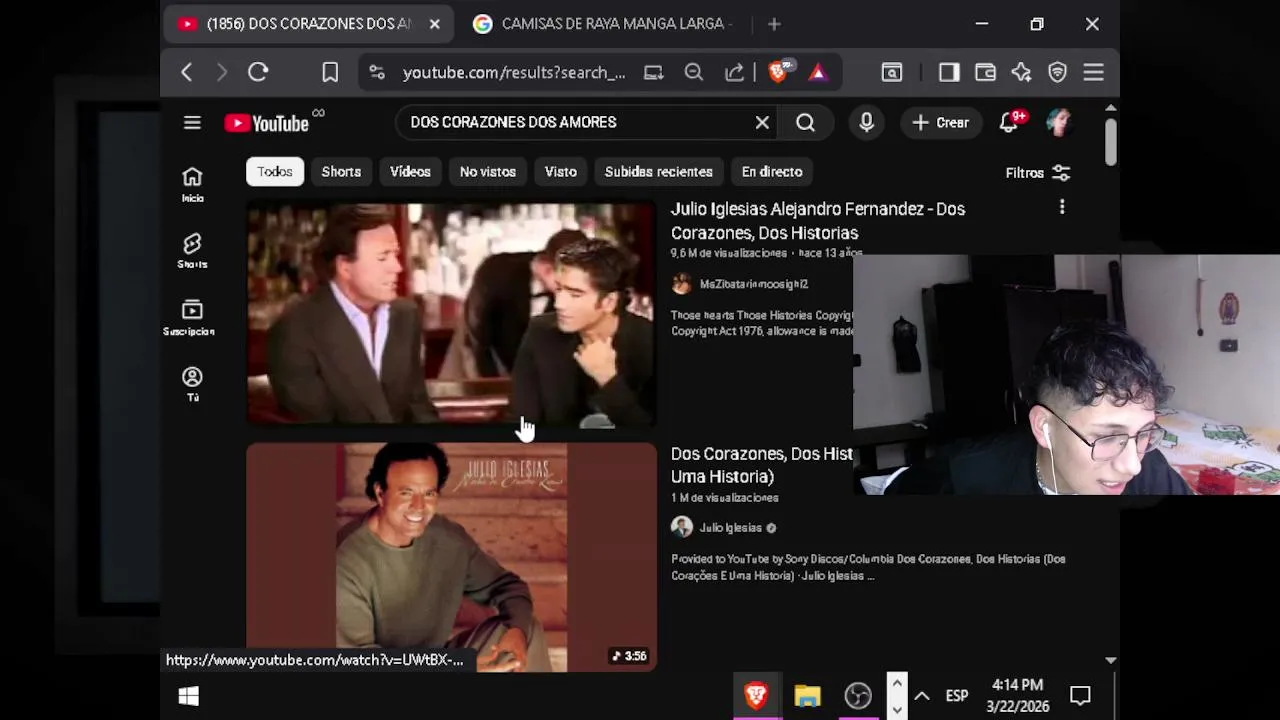1280x720 pixels.
Task: Open a new browser tab with plus
Action: 774,24
